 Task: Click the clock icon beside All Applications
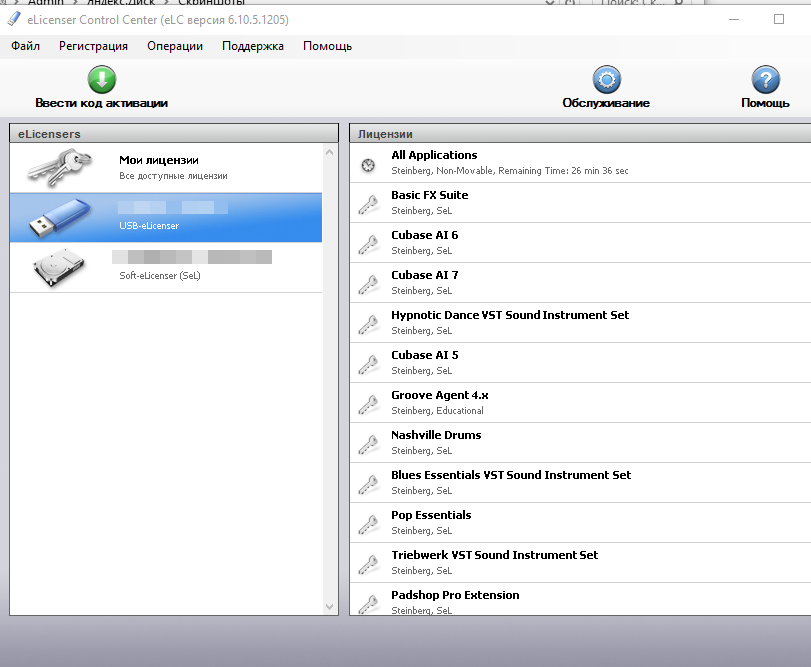coord(368,165)
